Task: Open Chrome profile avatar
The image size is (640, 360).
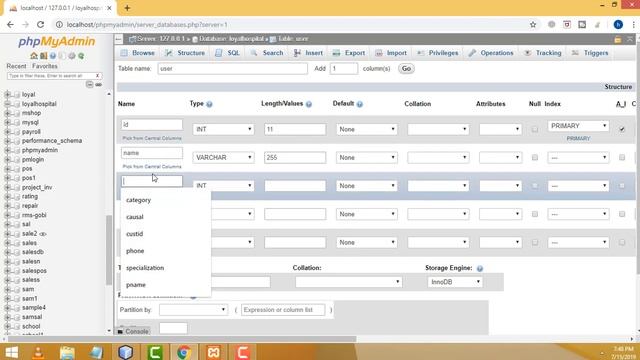Action: tap(618, 24)
